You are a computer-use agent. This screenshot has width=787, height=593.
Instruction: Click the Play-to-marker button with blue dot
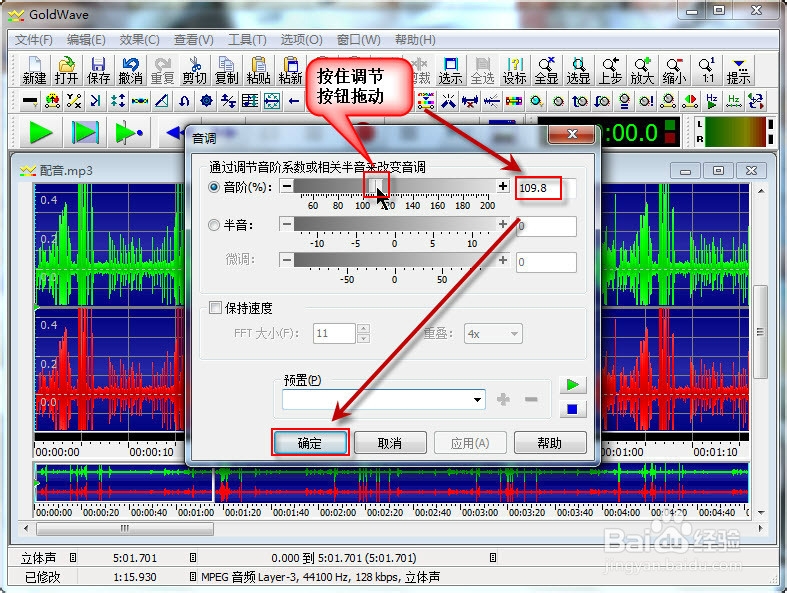click(x=129, y=133)
